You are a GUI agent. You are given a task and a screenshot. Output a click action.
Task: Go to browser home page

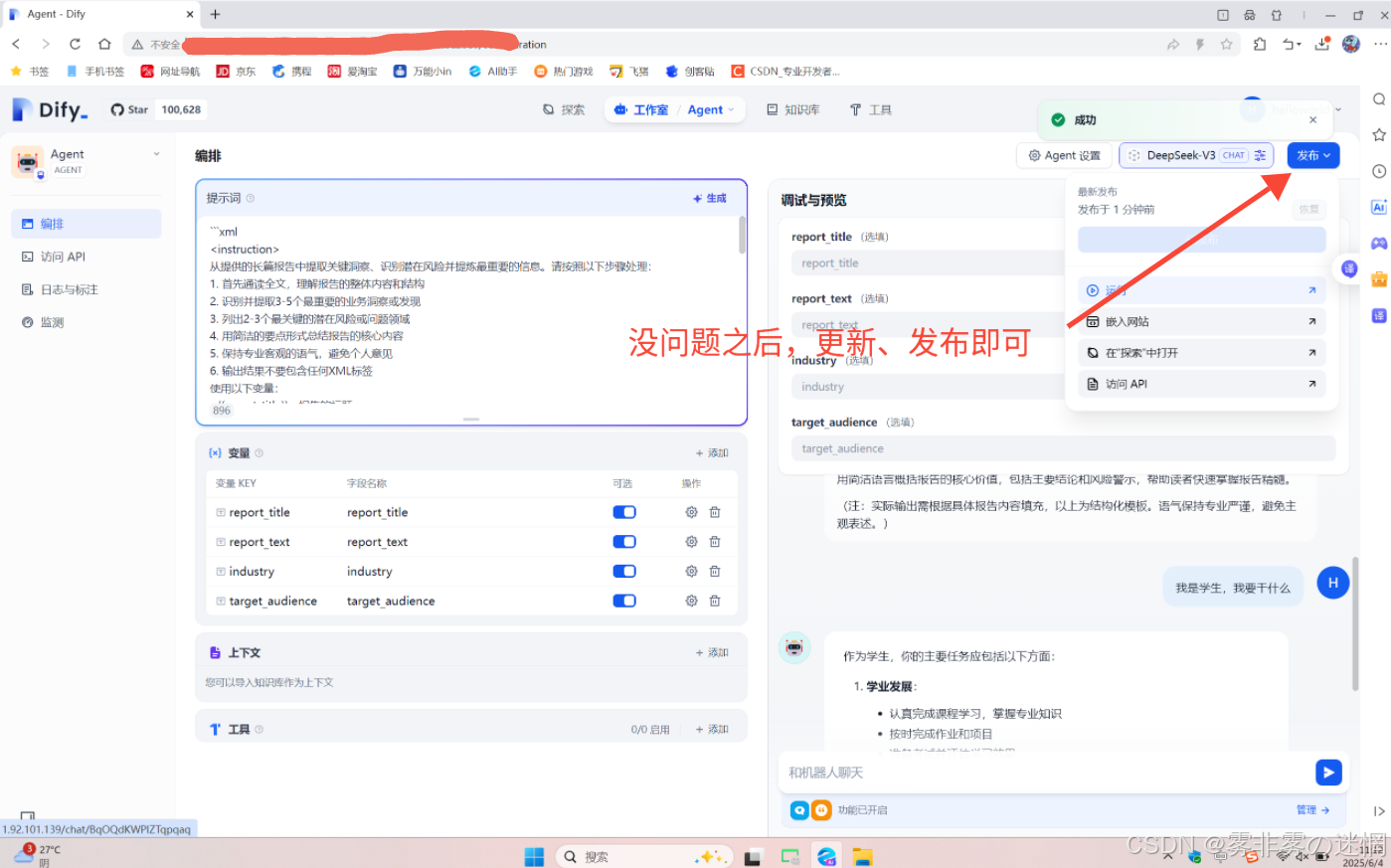tap(104, 44)
